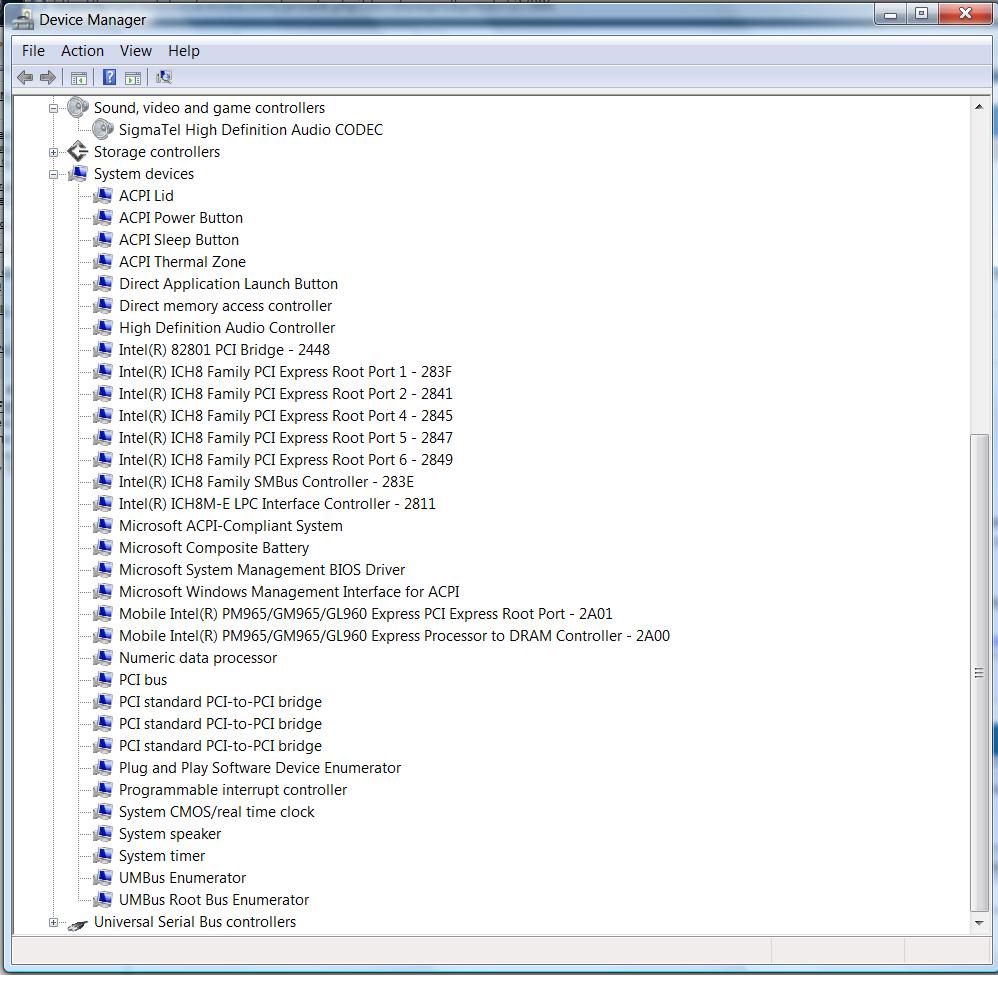Click the System devices category icon
Screen dimensions: 998x1000
click(x=78, y=173)
